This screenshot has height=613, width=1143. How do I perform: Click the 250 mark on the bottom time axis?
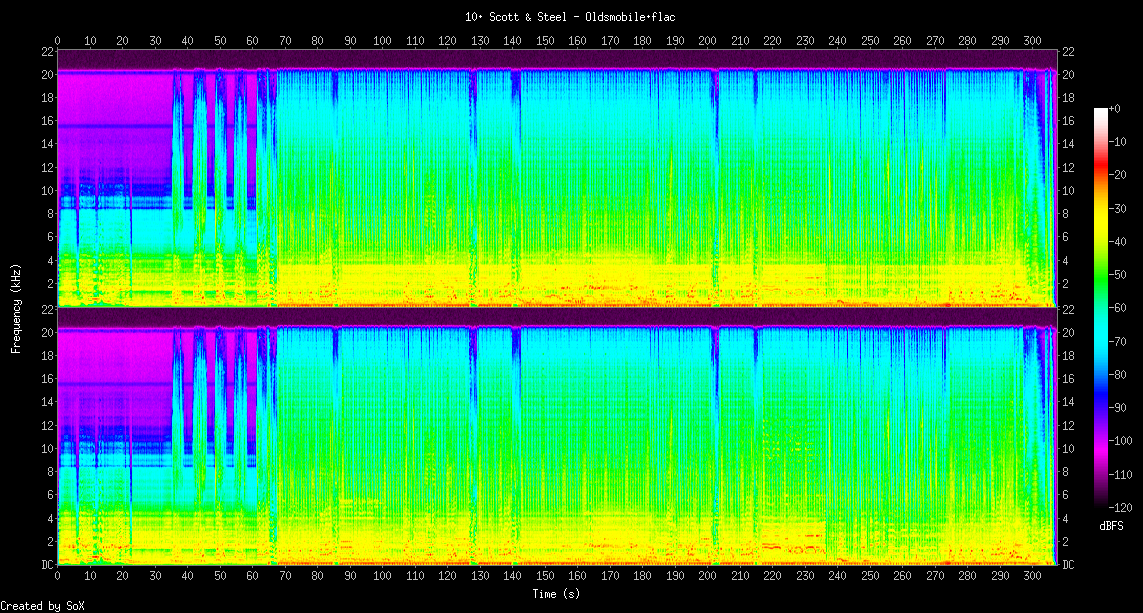coord(870,577)
